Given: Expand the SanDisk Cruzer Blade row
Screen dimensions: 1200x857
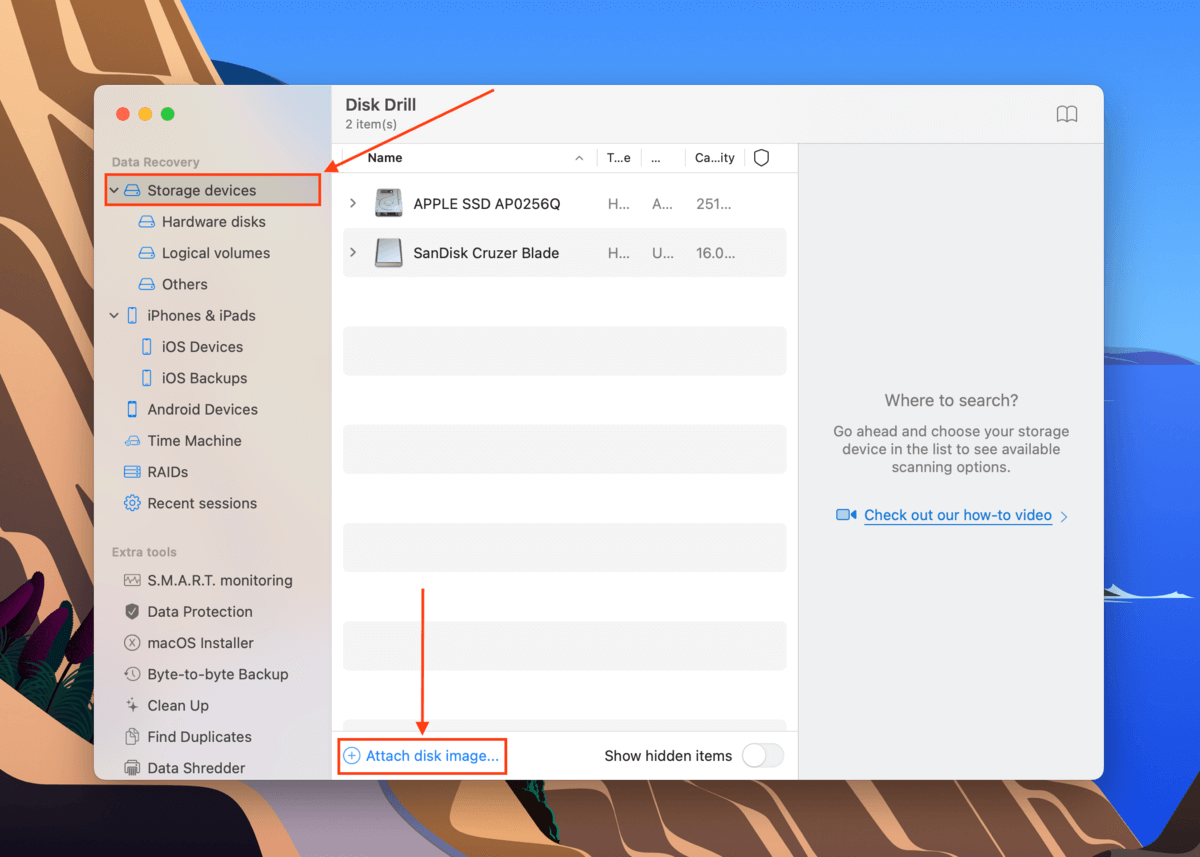Looking at the screenshot, I should point(353,253).
